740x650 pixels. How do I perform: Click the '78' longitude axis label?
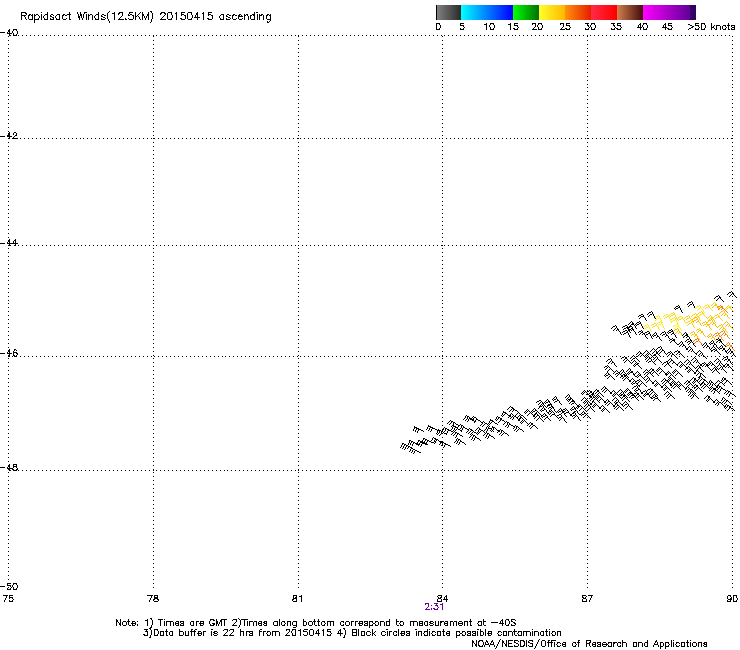153,599
